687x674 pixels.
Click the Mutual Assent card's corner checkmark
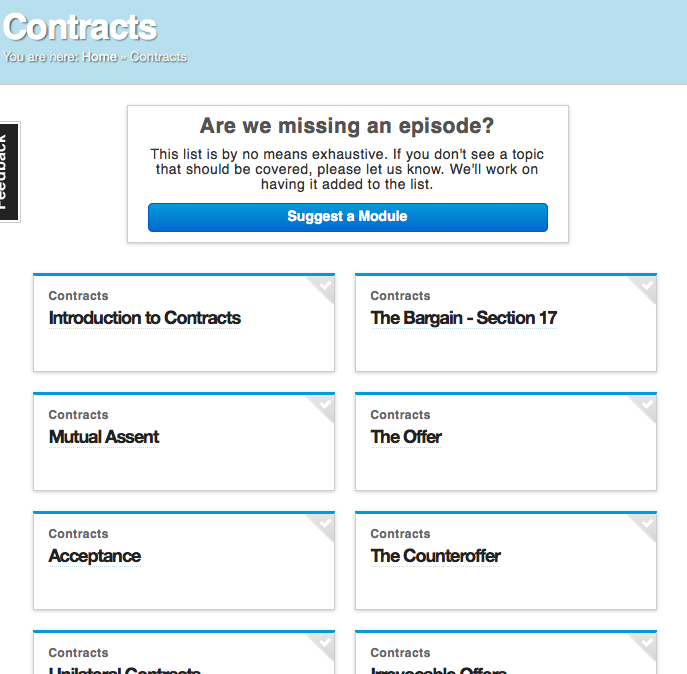point(325,404)
